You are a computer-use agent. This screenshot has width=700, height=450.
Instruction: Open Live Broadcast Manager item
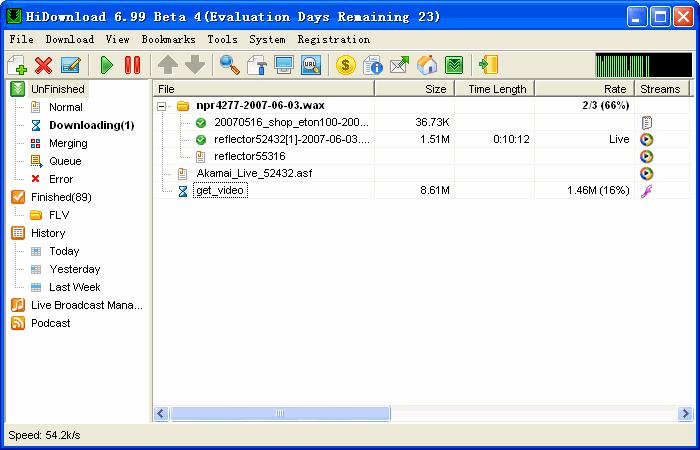pyautogui.click(x=87, y=305)
